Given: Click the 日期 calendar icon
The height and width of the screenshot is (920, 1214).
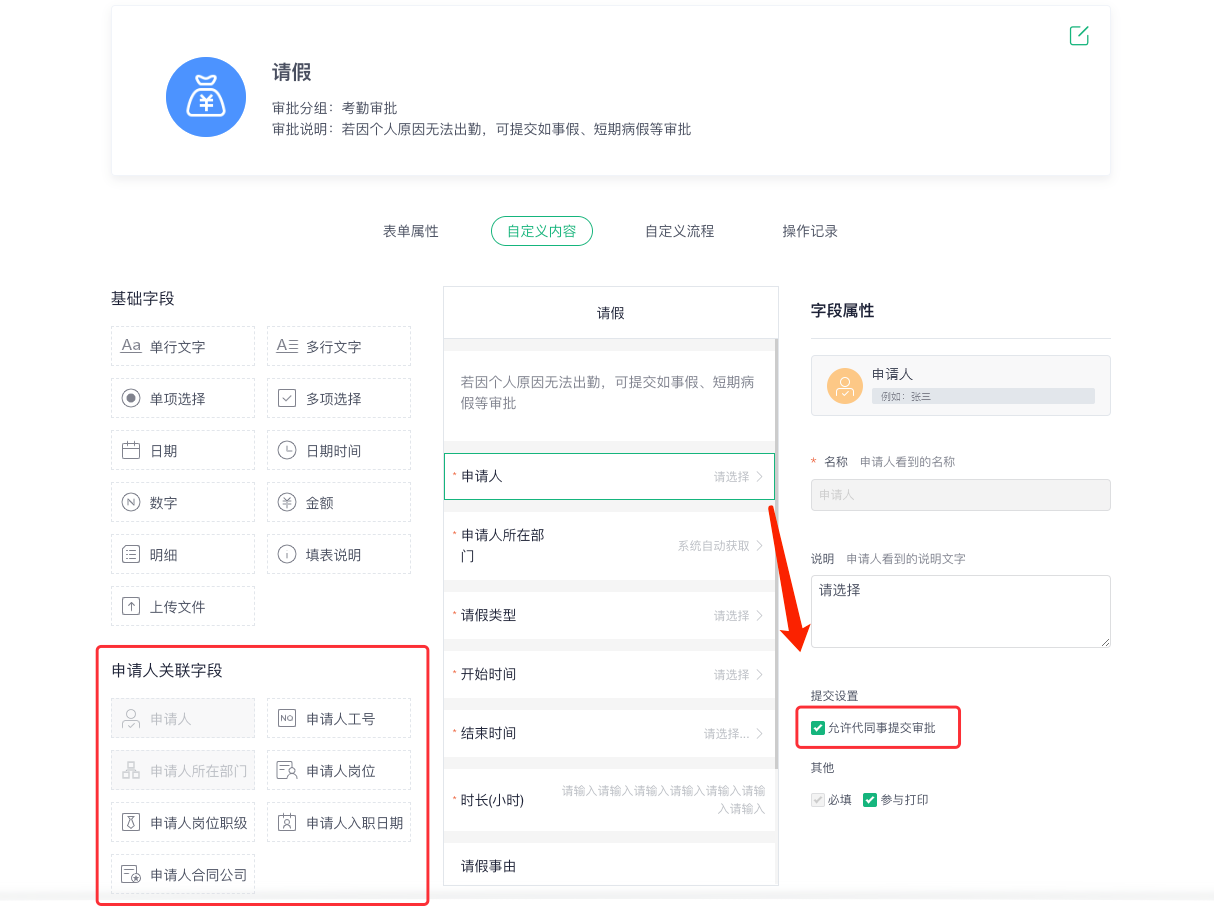Looking at the screenshot, I should [131, 450].
